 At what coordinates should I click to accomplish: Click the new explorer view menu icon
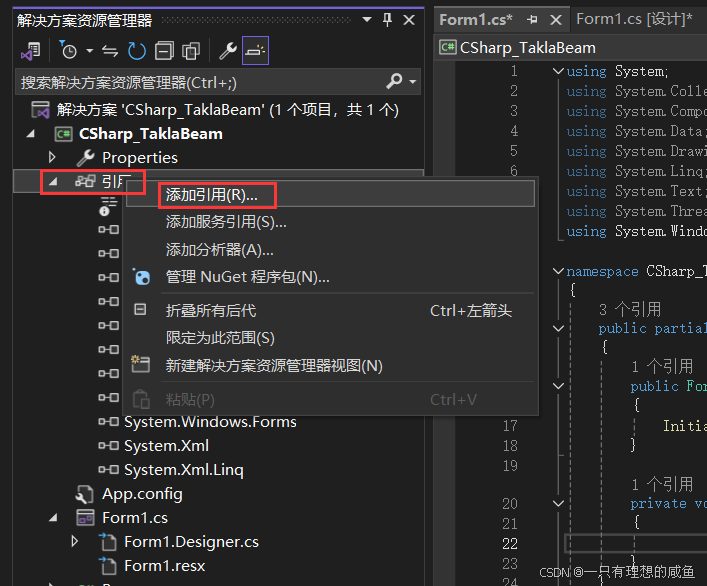point(140,364)
